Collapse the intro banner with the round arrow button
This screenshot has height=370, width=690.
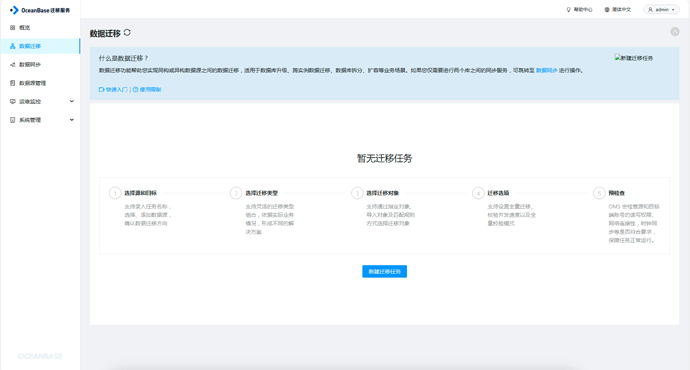tap(675, 32)
